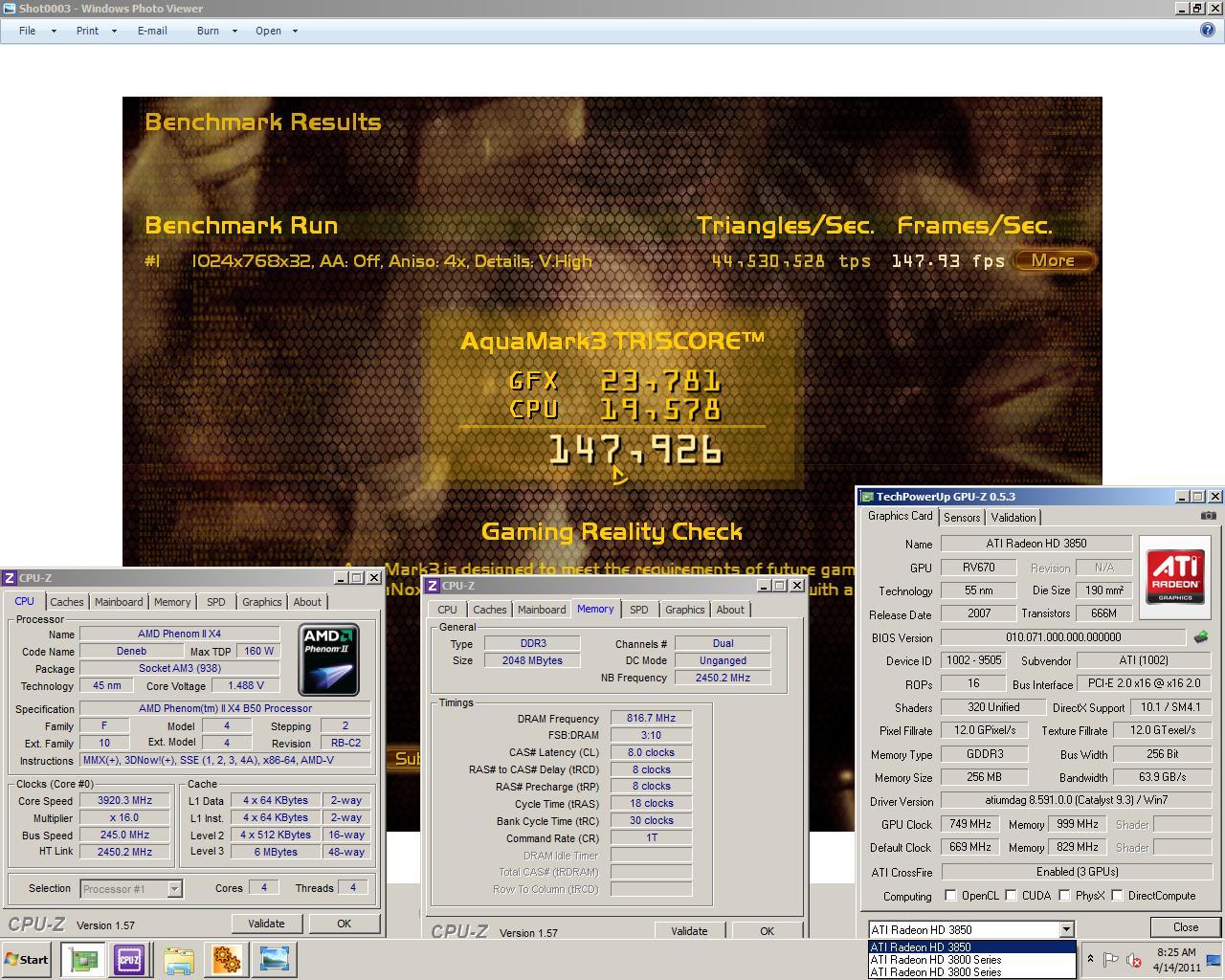Expand the Open menu in Photo Viewer
This screenshot has height=980, width=1225.
point(276,31)
